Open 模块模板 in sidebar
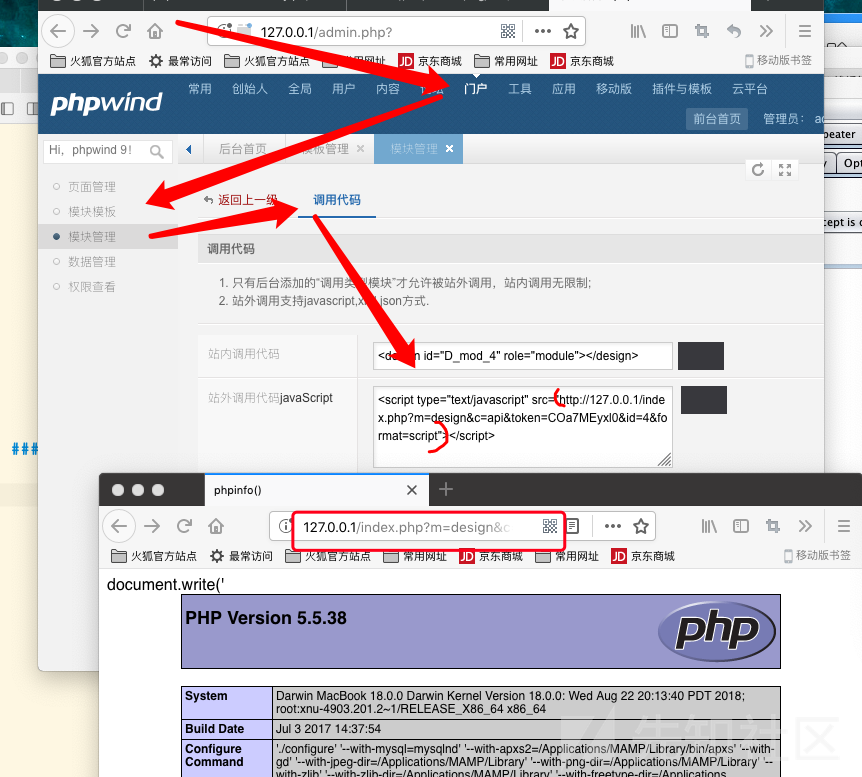This screenshot has height=777, width=862. click(x=91, y=212)
